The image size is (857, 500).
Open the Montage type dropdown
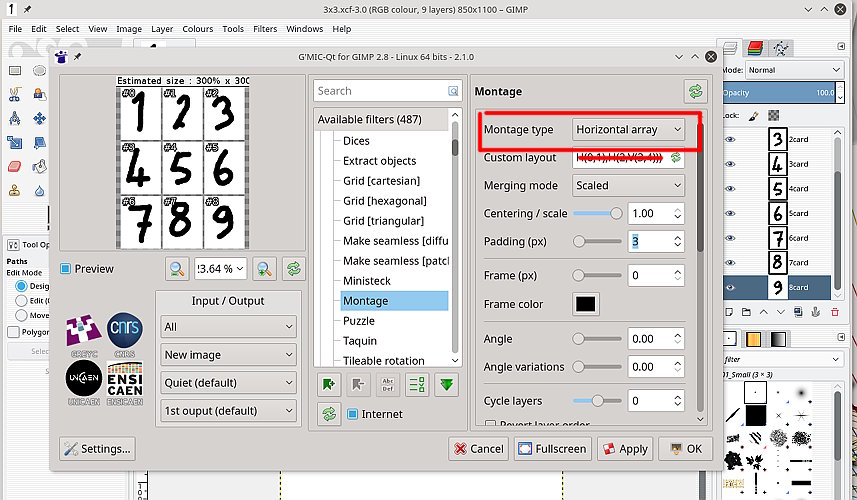click(629, 130)
